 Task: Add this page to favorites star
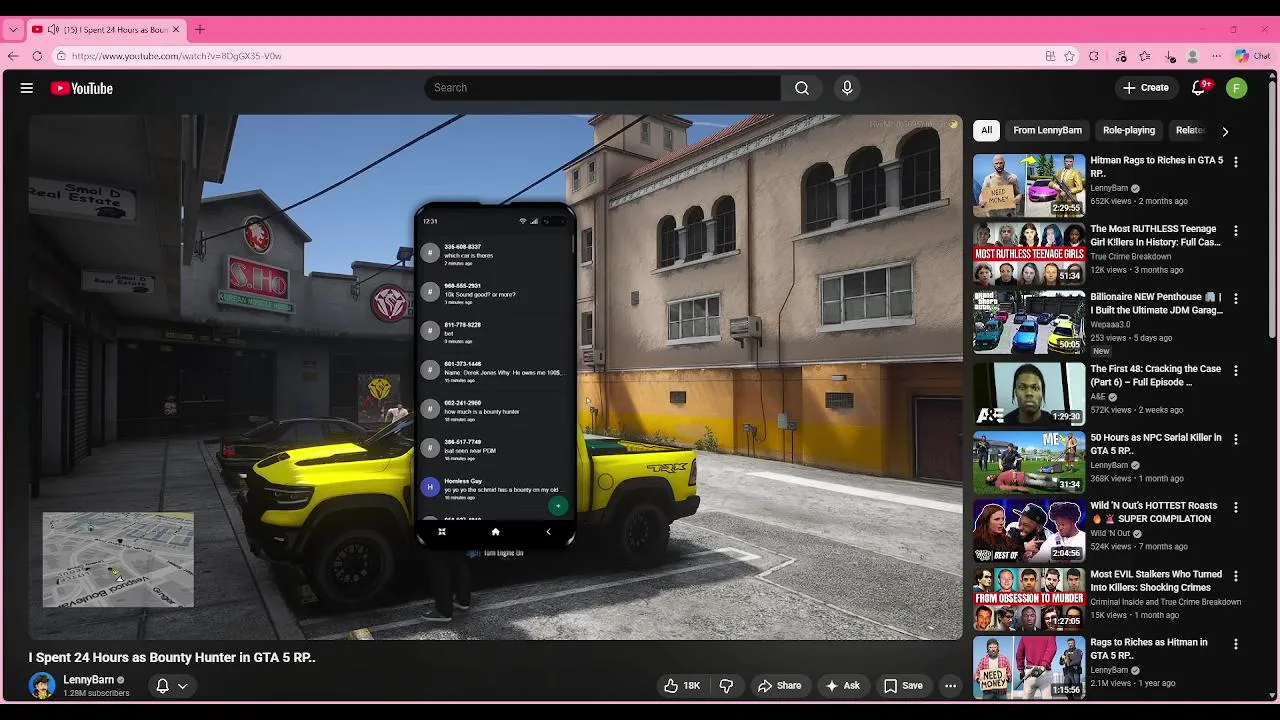coord(1070,56)
